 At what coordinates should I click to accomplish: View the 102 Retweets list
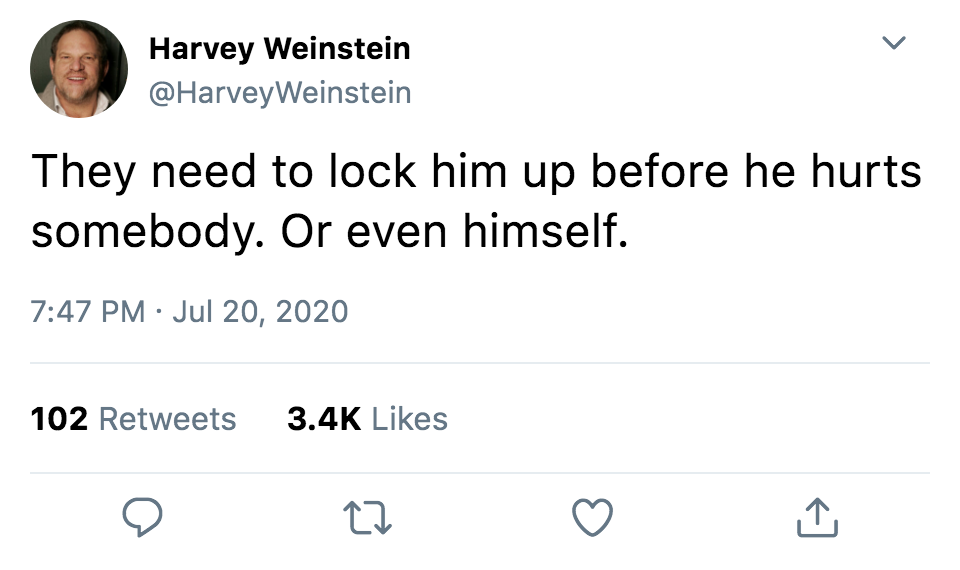134,418
